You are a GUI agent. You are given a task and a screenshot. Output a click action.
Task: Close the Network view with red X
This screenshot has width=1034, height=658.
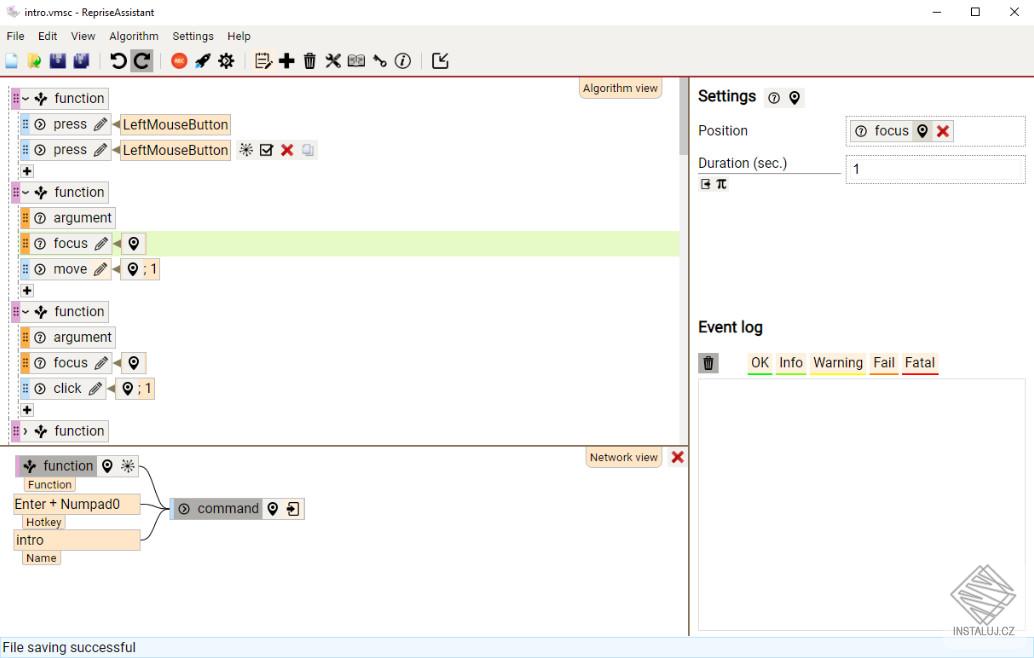[677, 458]
